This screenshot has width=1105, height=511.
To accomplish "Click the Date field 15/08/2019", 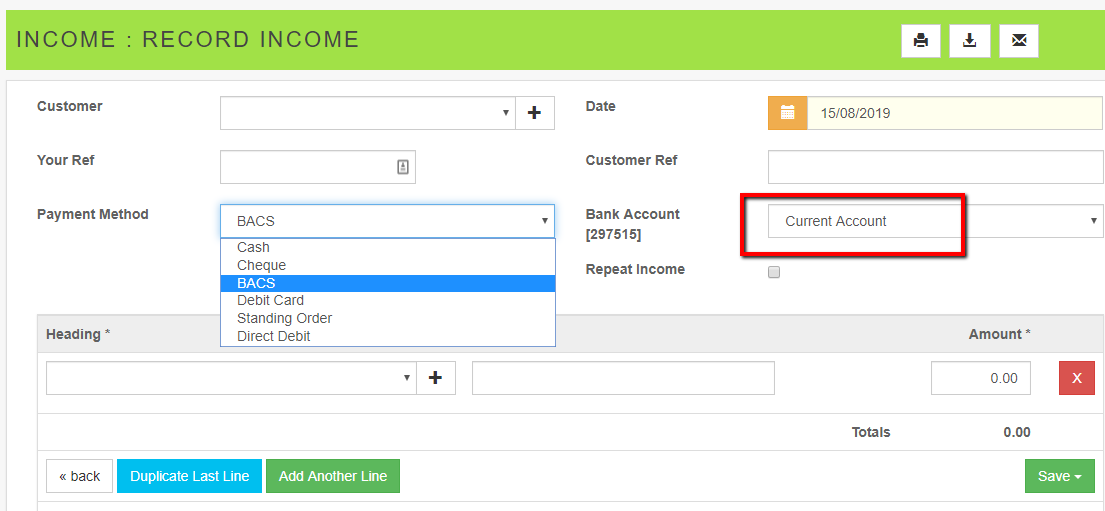I will pos(955,113).
